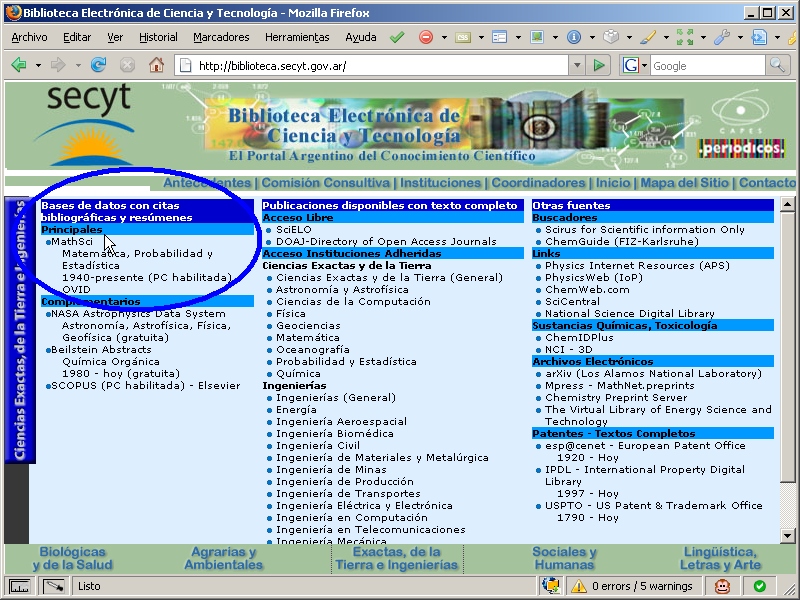Click the green back arrow button
800x600 pixels.
[x=19, y=65]
